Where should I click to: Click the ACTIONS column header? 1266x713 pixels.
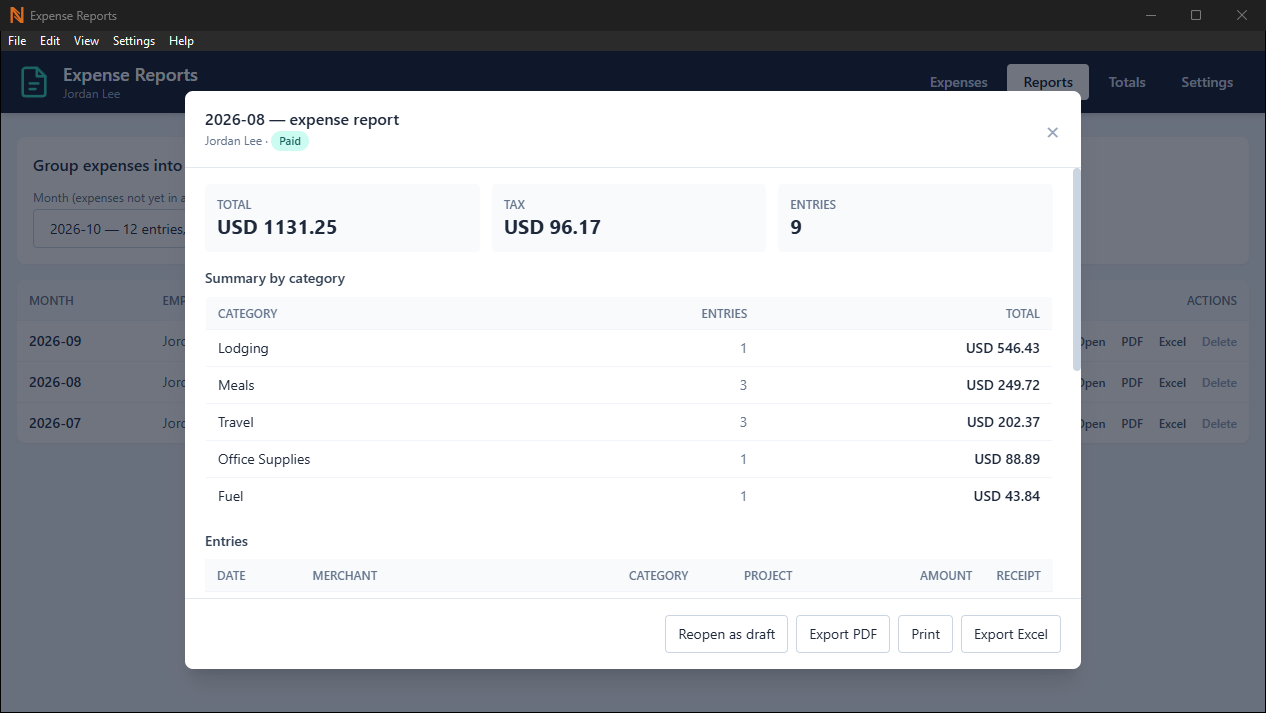pos(1212,301)
